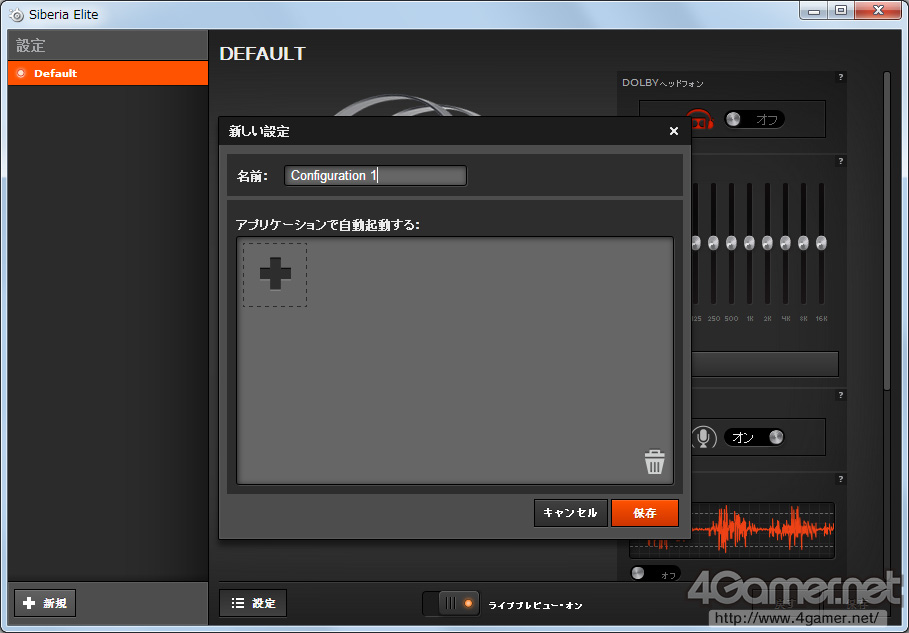Add an application with the plus tile
The image size is (909, 633).
275,275
